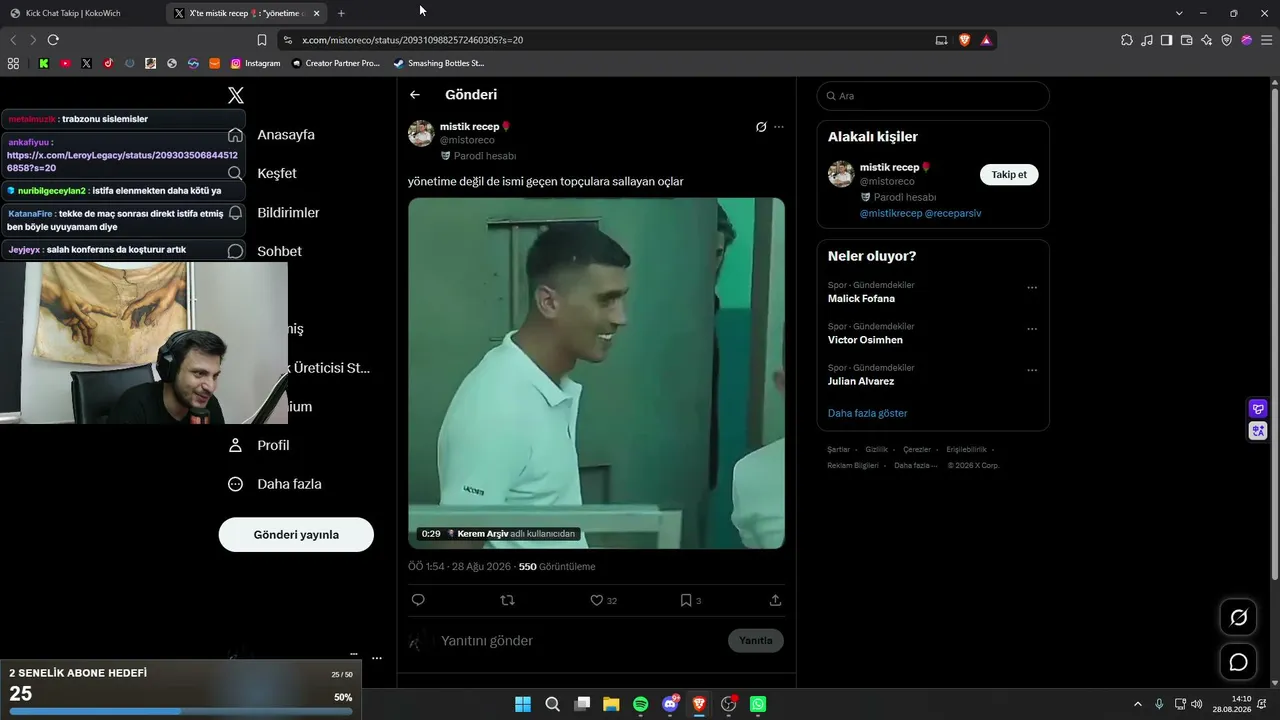This screenshot has width=1280, height=720.
Task: Open the browser hamburger menu
Action: [1266, 40]
